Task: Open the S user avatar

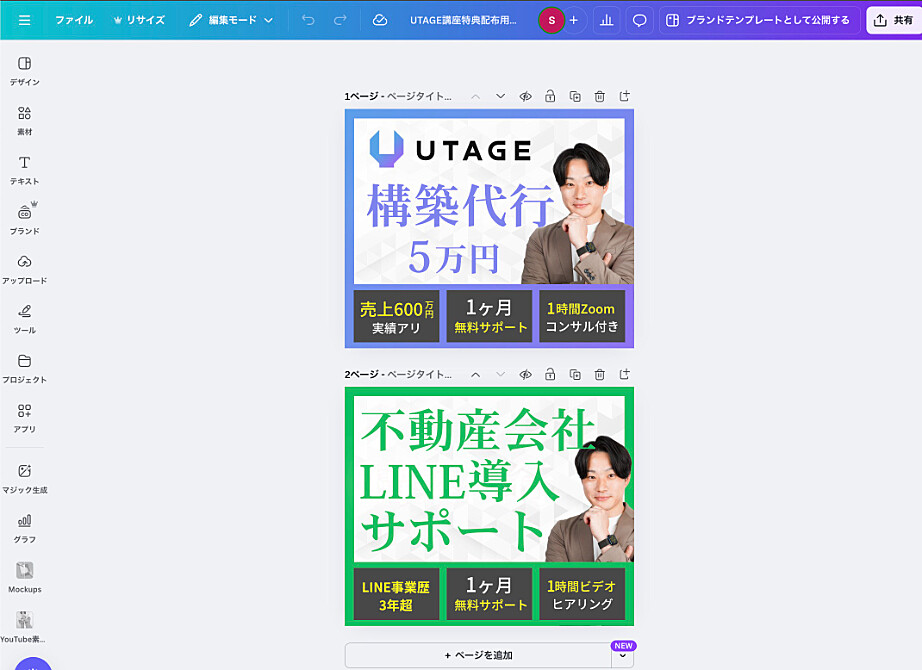Action: (x=551, y=20)
